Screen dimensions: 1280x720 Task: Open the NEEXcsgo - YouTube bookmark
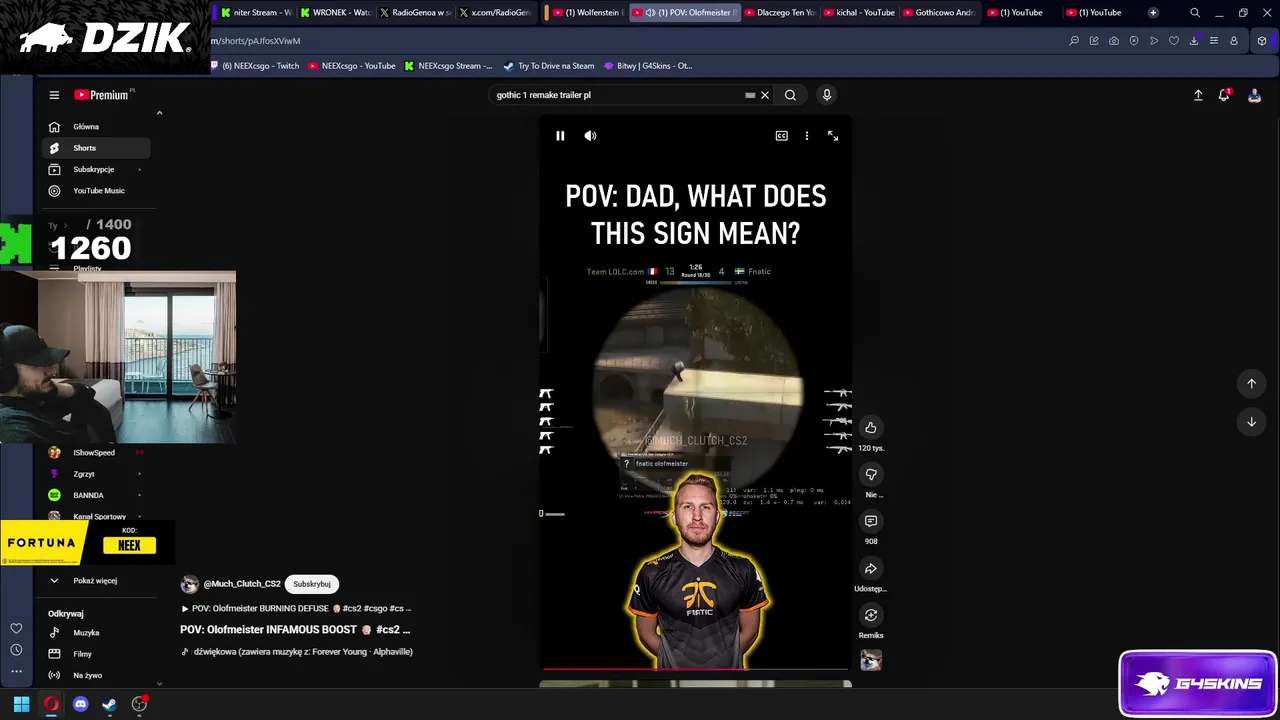coord(352,66)
